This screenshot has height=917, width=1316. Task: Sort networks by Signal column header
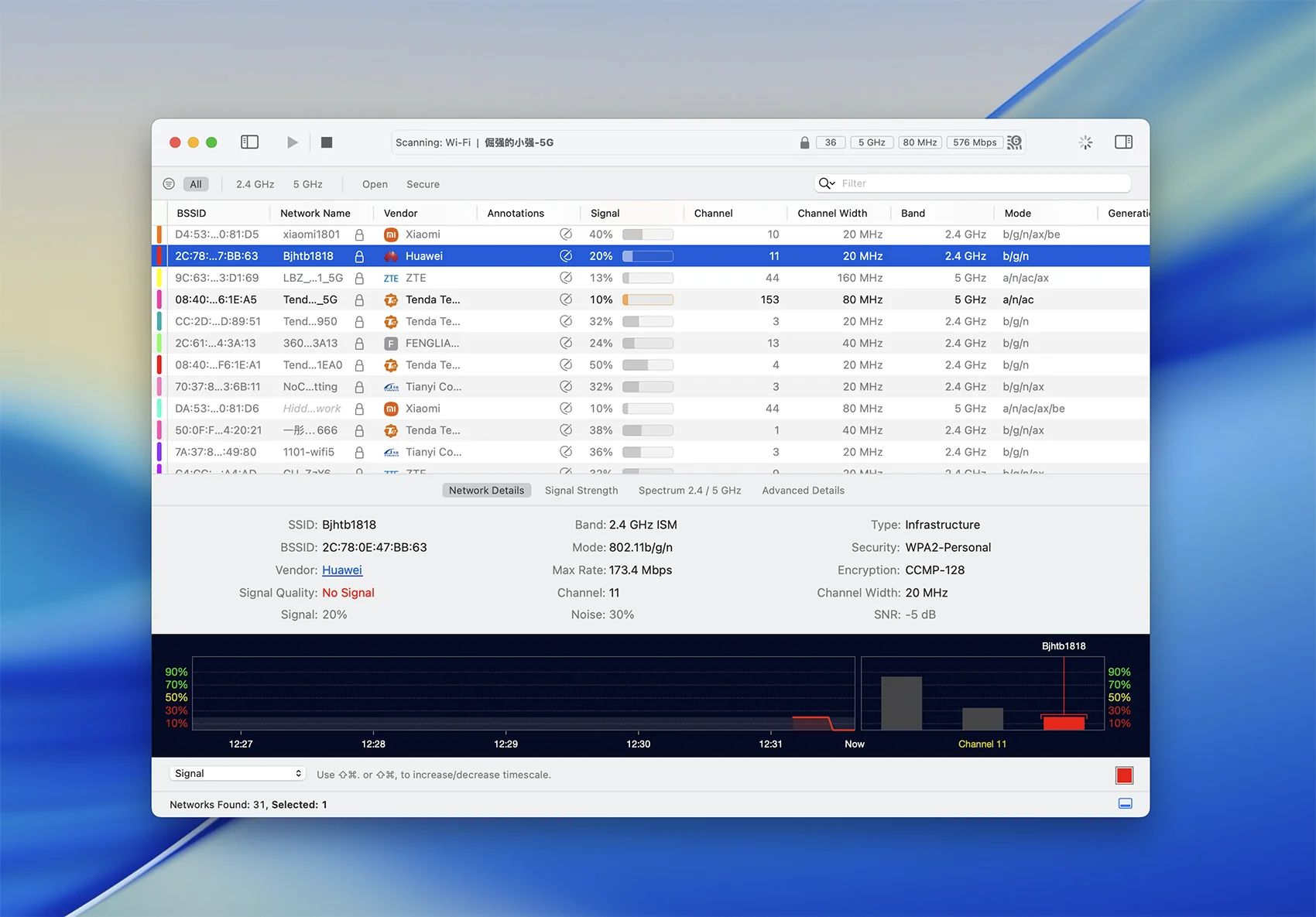605,214
